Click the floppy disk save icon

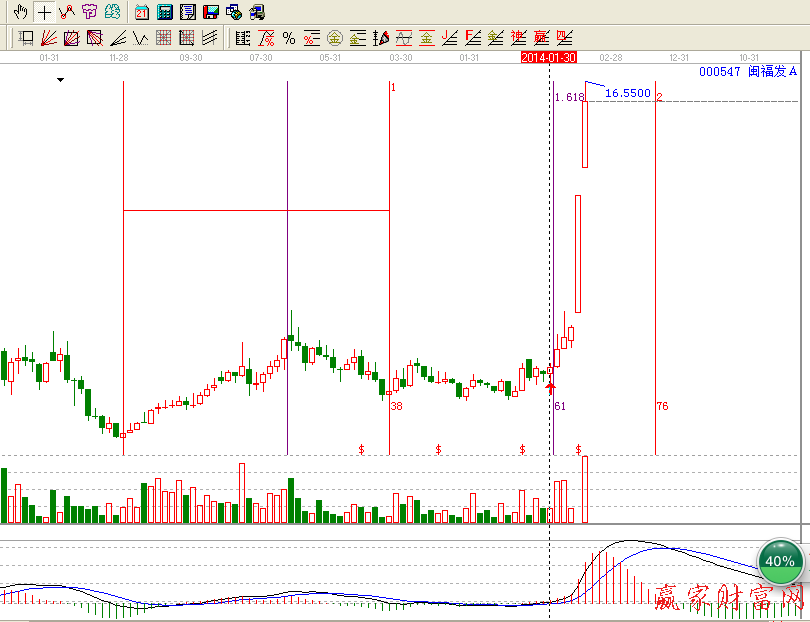[210, 12]
